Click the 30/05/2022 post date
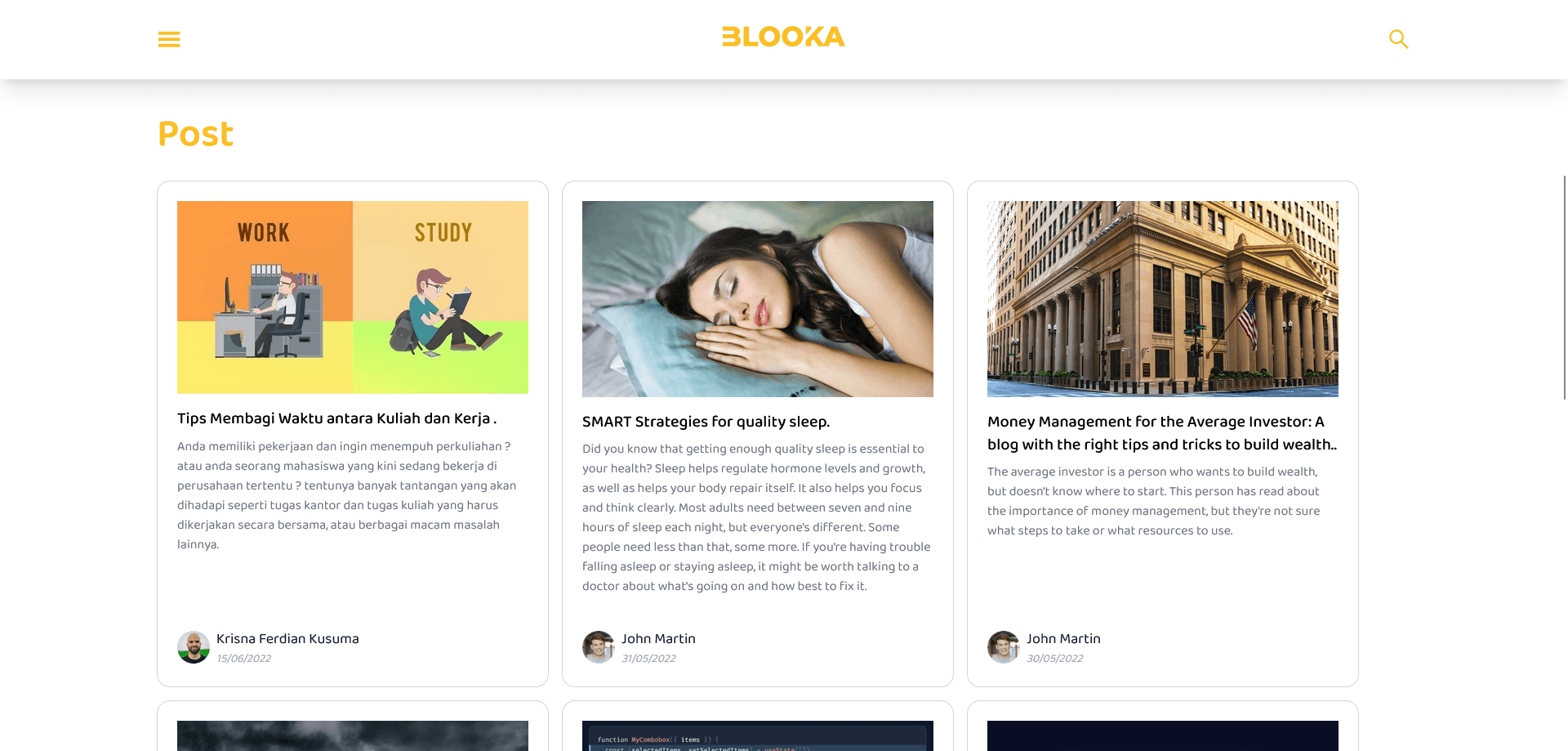1568x751 pixels. (1055, 659)
